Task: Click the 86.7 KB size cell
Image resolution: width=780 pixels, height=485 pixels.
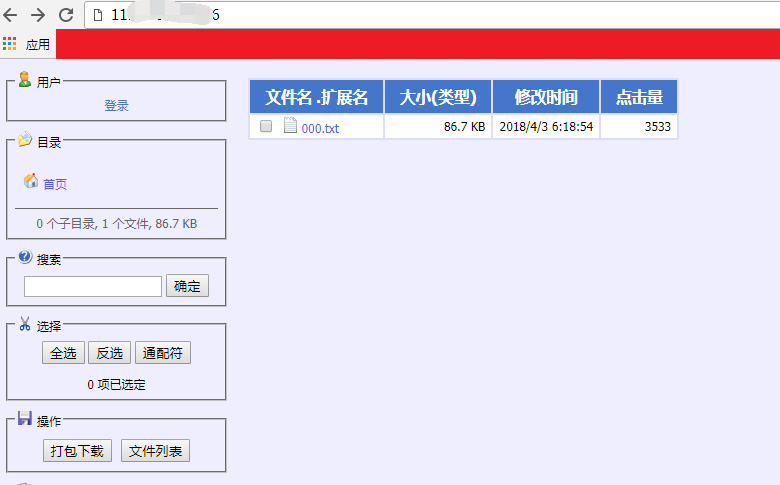Action: 438,126
